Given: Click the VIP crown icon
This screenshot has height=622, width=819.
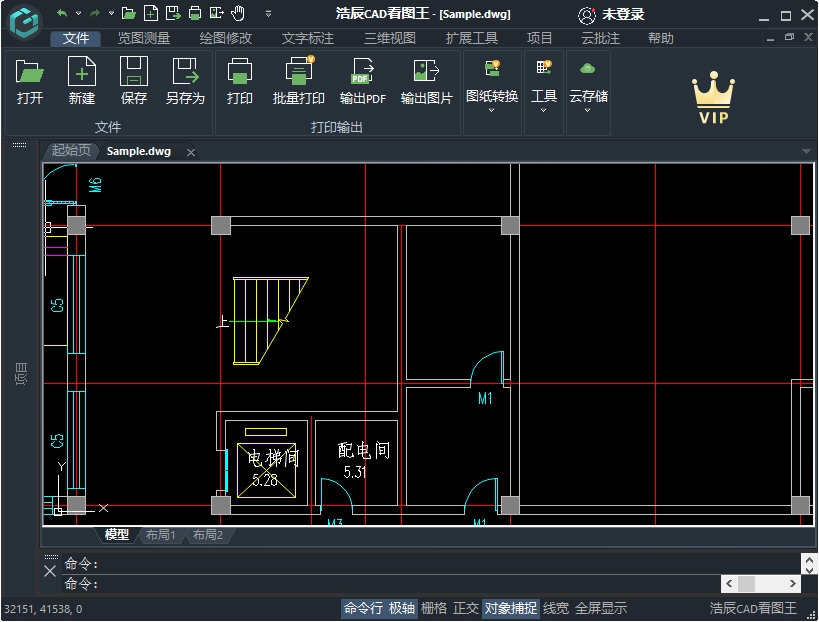Looking at the screenshot, I should (713, 97).
